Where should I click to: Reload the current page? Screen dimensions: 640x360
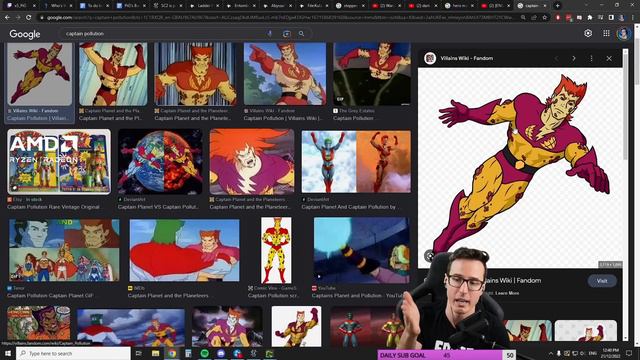click(29, 18)
